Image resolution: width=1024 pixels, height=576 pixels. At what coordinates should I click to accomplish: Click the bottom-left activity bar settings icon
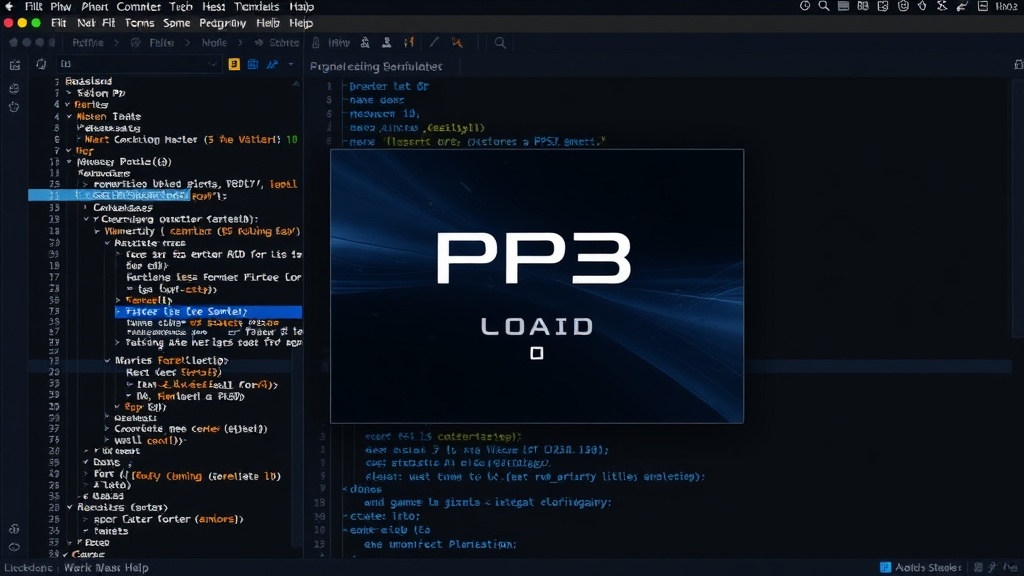[x=14, y=529]
